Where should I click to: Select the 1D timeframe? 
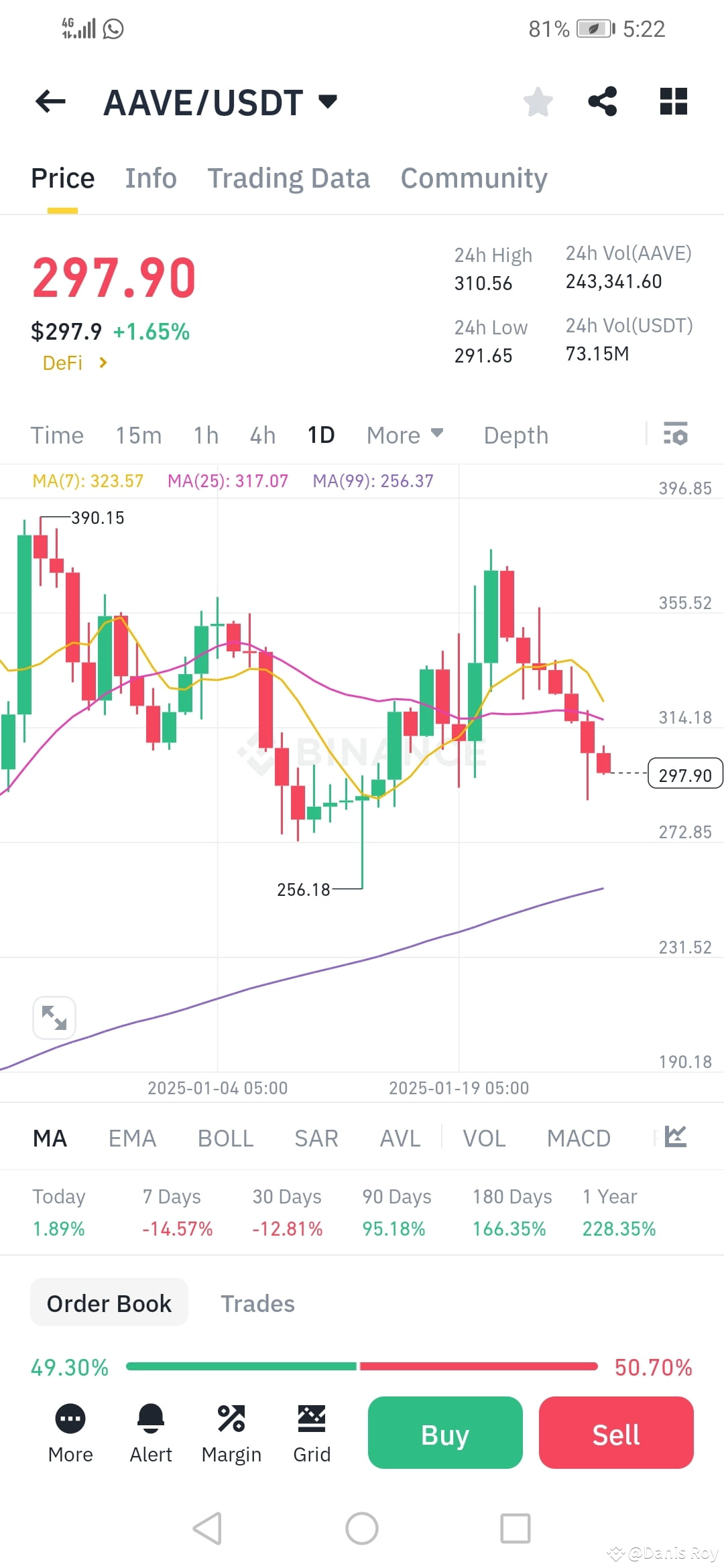[321, 435]
